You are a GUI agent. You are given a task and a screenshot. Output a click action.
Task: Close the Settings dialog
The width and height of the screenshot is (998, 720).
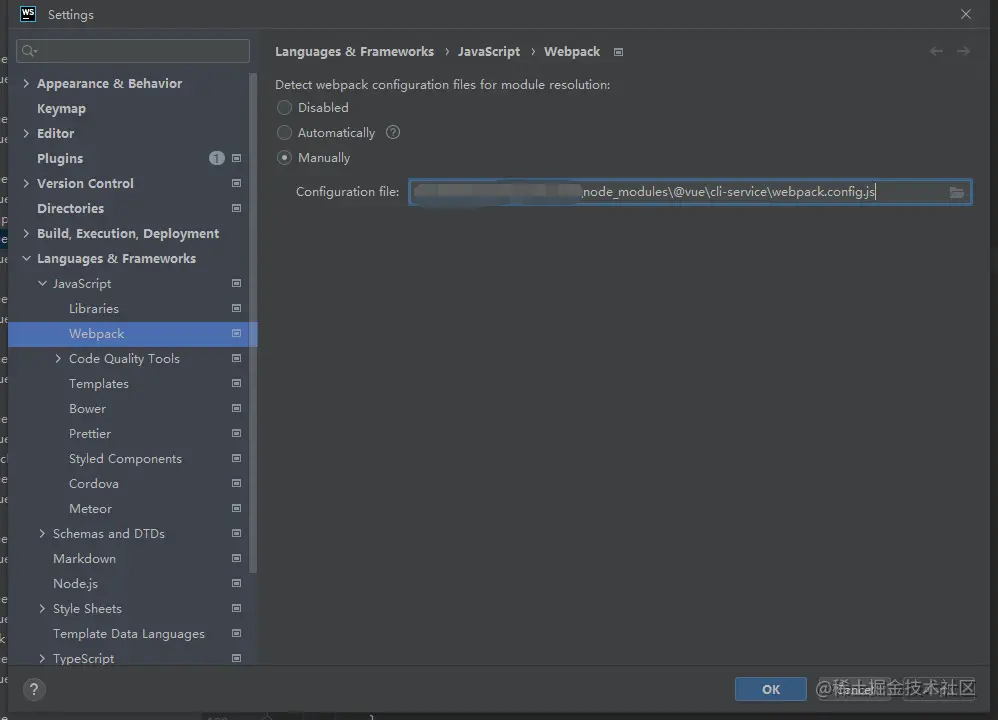(966, 14)
